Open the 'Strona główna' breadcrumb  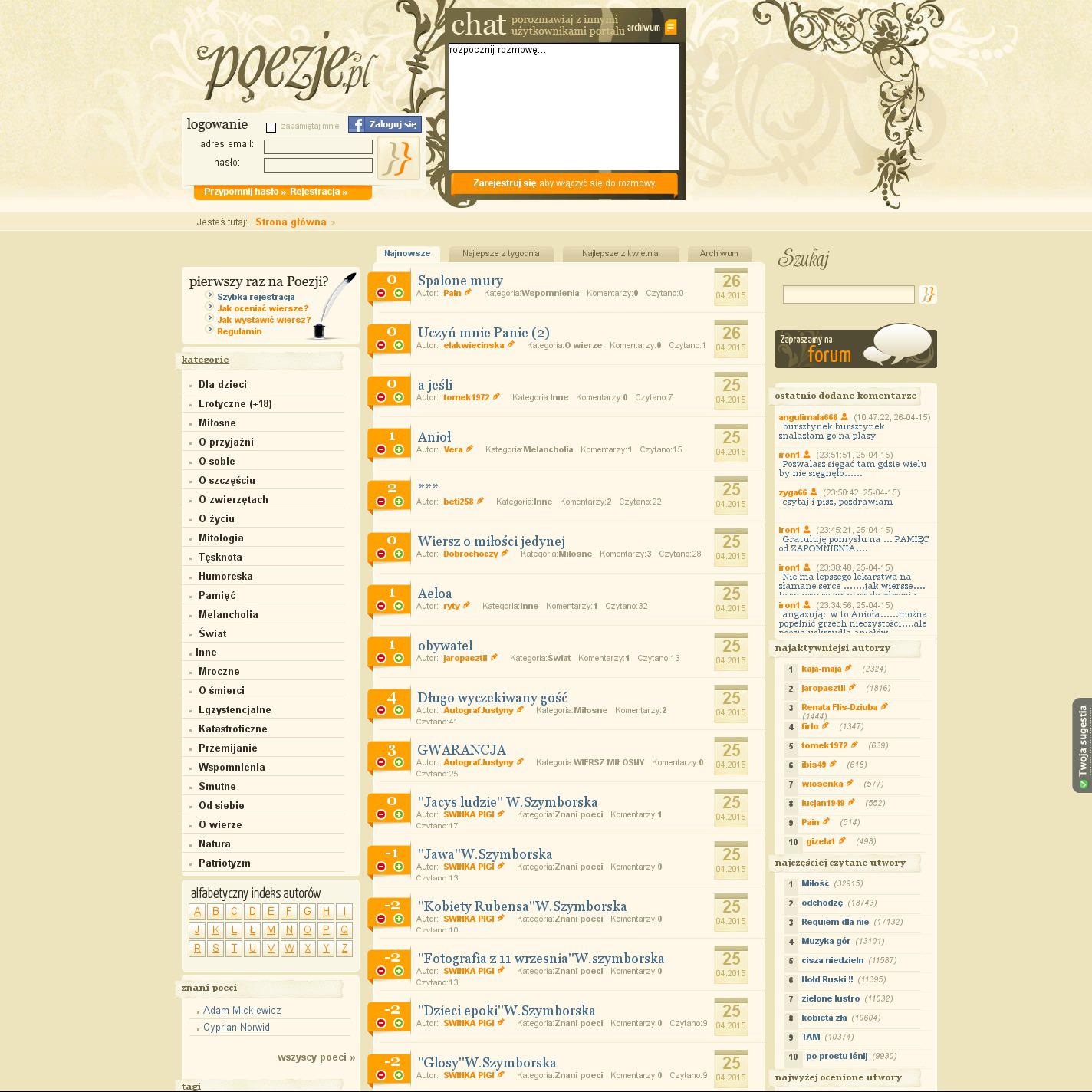[291, 222]
